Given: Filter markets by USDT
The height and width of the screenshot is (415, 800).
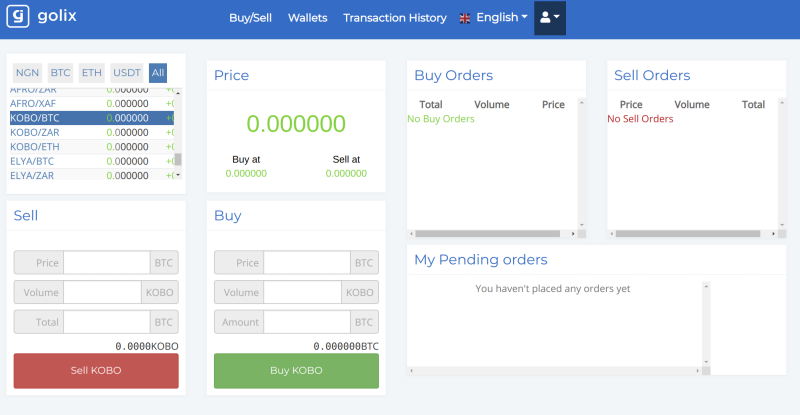Looking at the screenshot, I should (x=127, y=72).
